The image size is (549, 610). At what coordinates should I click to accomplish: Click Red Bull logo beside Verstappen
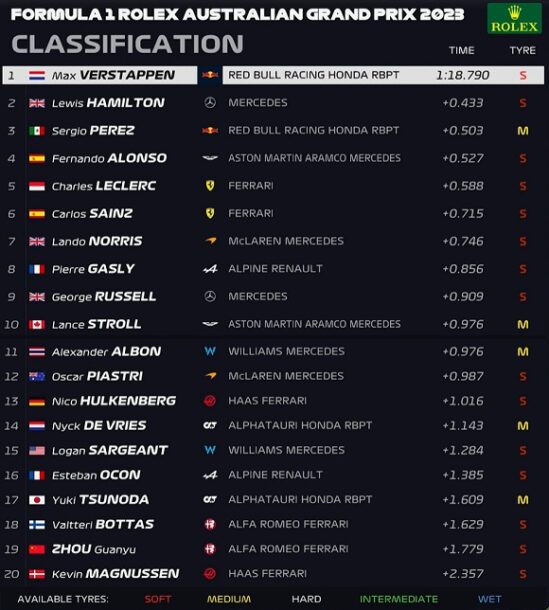(210, 75)
